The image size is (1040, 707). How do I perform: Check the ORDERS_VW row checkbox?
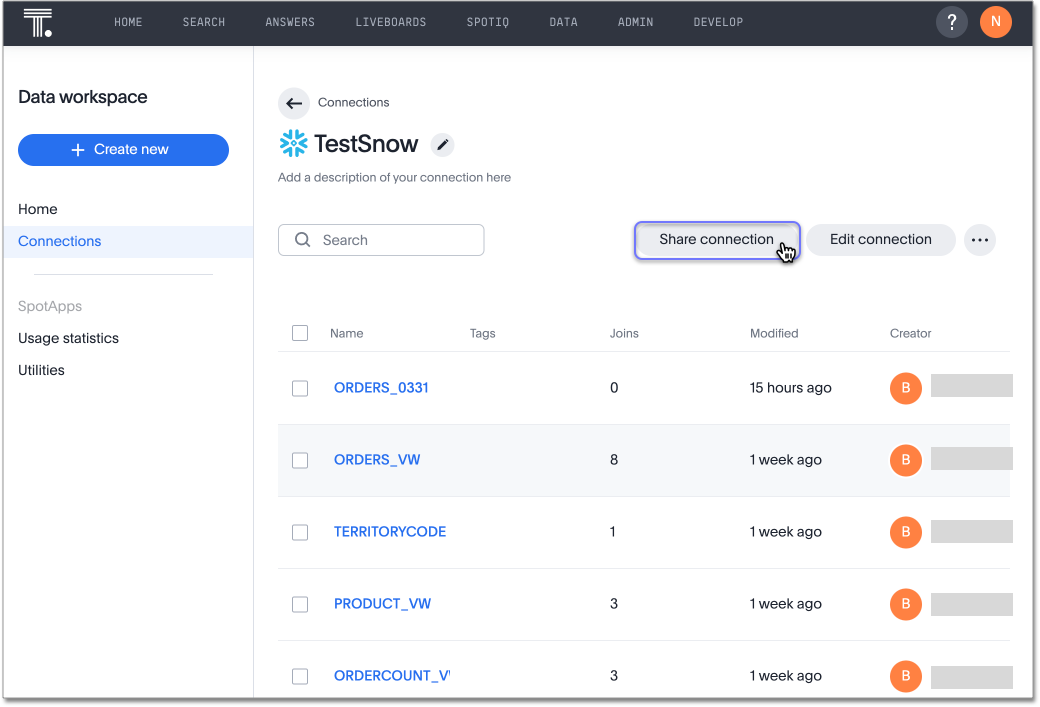point(300,460)
